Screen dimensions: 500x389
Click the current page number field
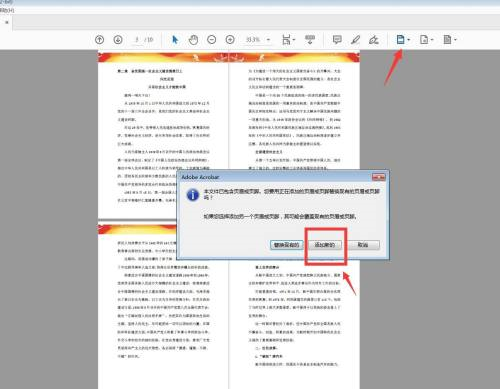click(x=137, y=40)
